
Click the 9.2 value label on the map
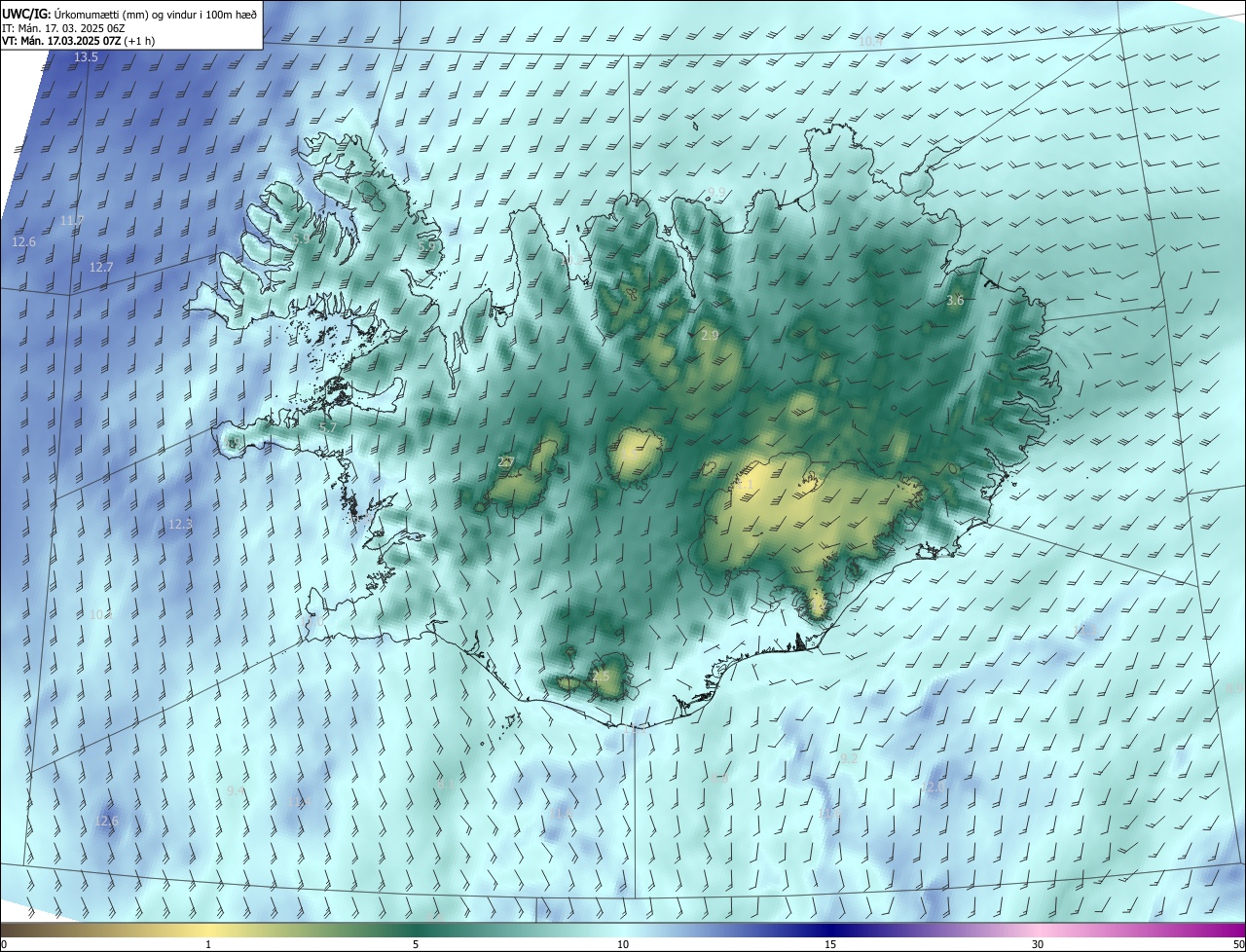849,758
